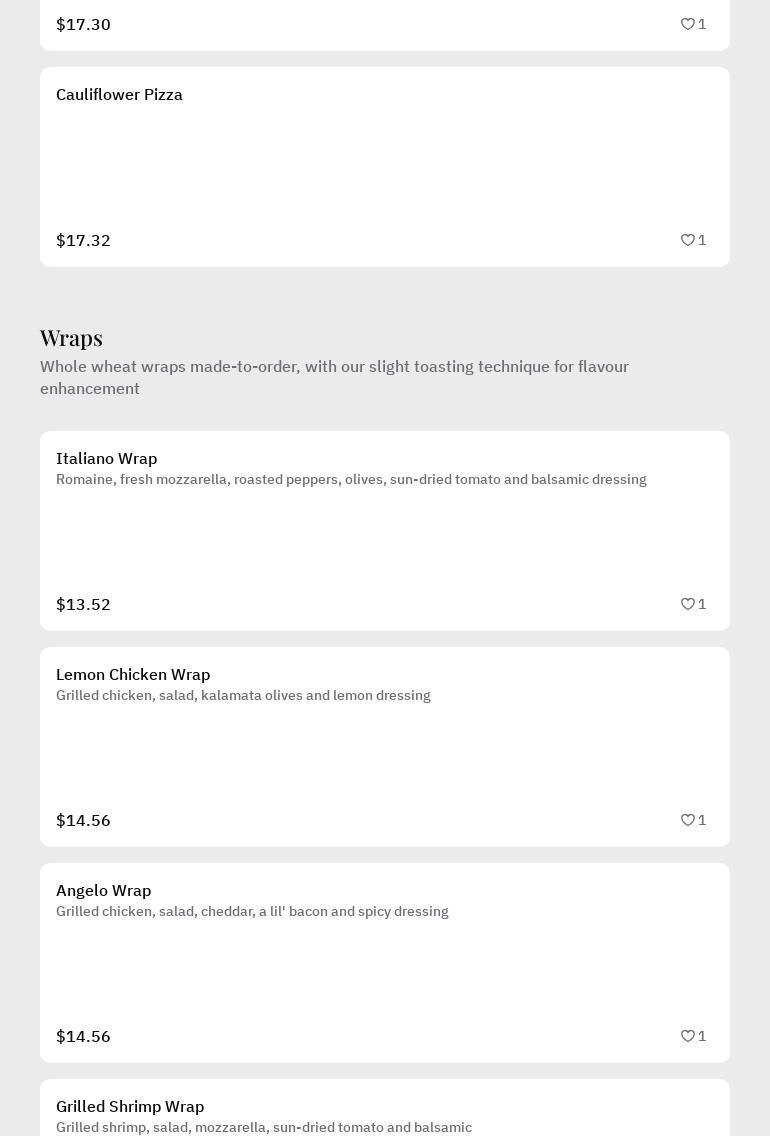Like the item priced $17.30
This screenshot has width=770, height=1136.
tap(688, 24)
